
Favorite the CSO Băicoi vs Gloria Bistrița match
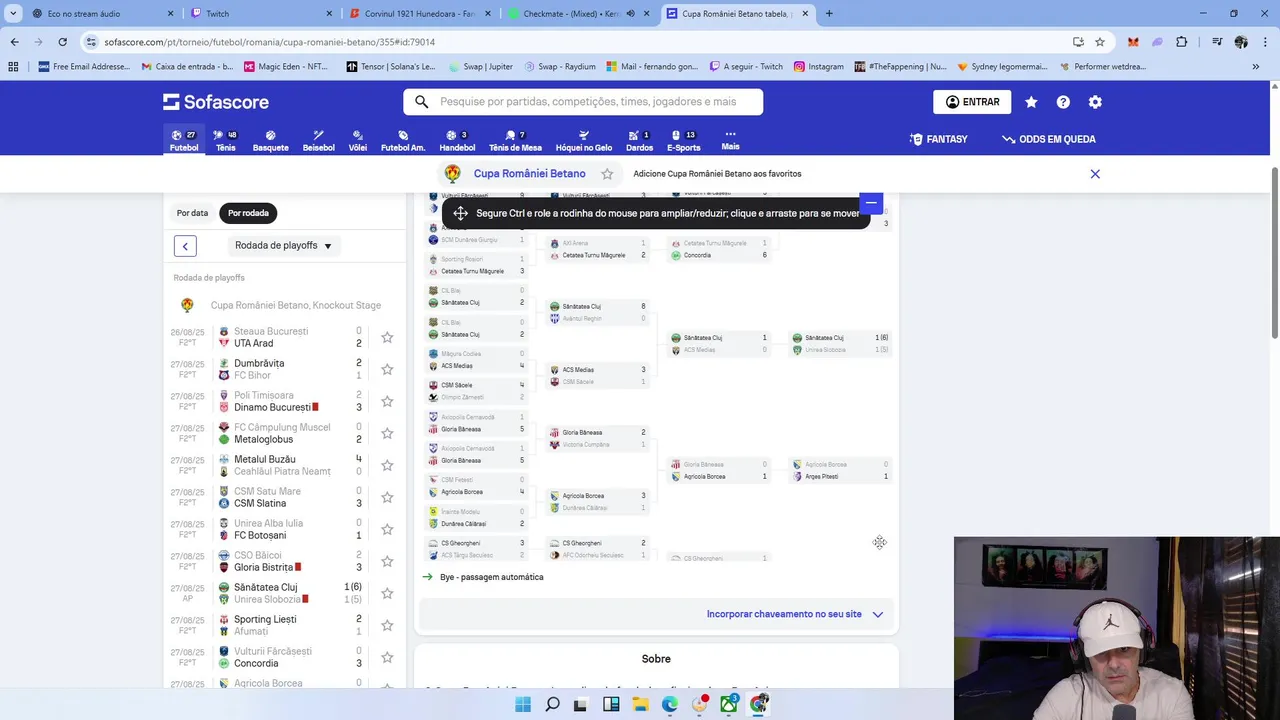(x=387, y=561)
